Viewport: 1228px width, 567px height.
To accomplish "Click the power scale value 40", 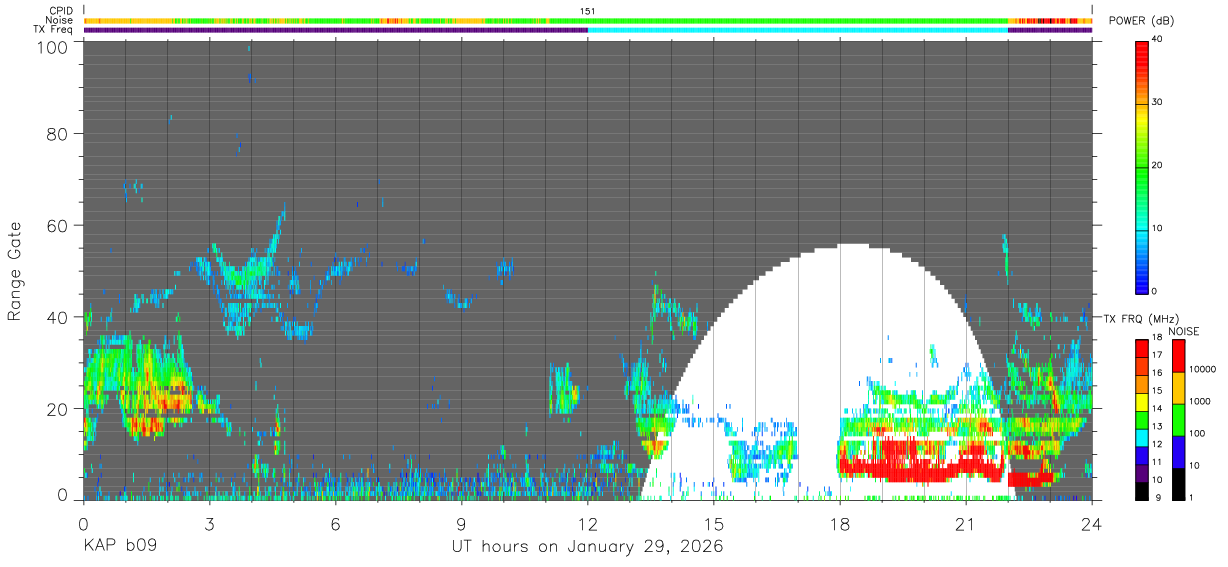I will [x=1158, y=39].
